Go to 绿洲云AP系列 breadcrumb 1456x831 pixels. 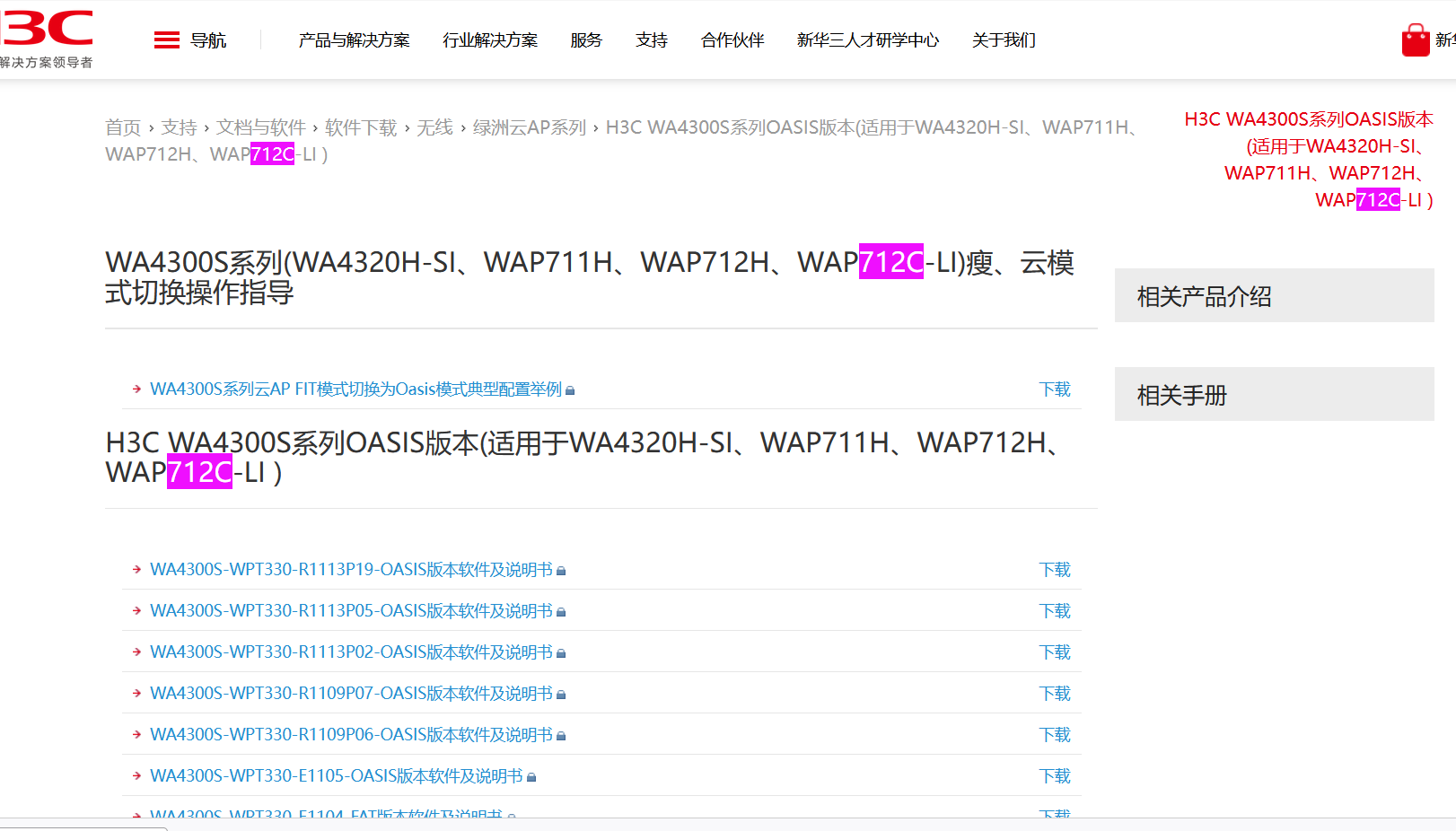530,127
